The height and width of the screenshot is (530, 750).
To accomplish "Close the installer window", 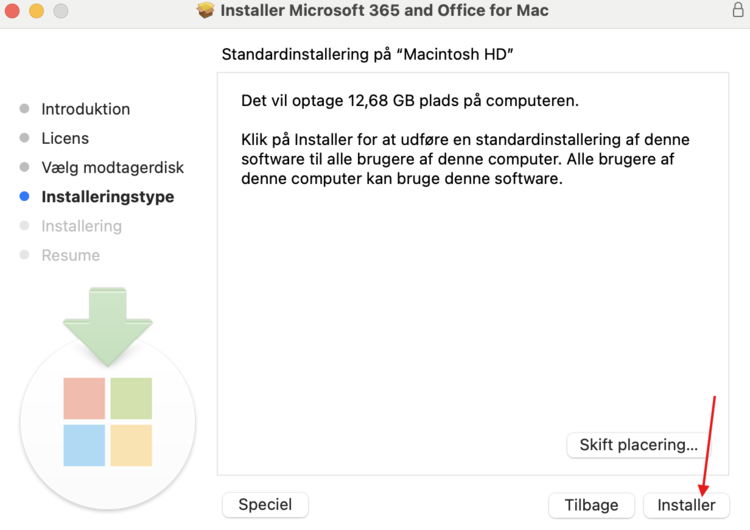I will 12,11.
